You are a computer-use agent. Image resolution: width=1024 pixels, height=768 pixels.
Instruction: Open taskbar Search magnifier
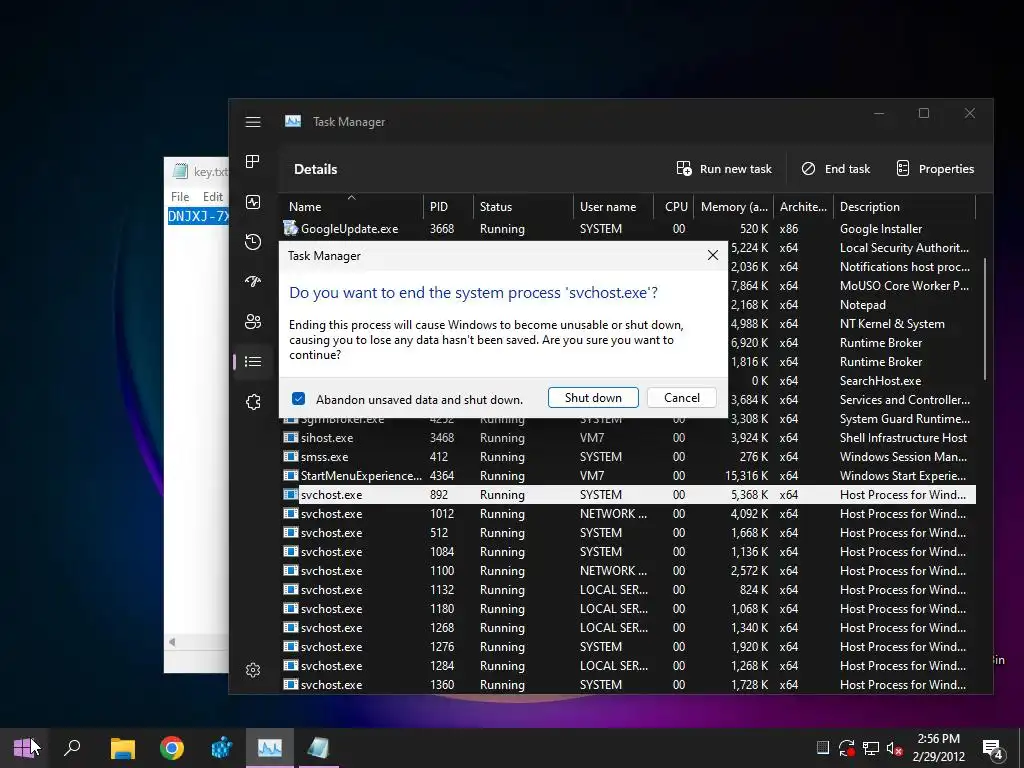tap(72, 748)
